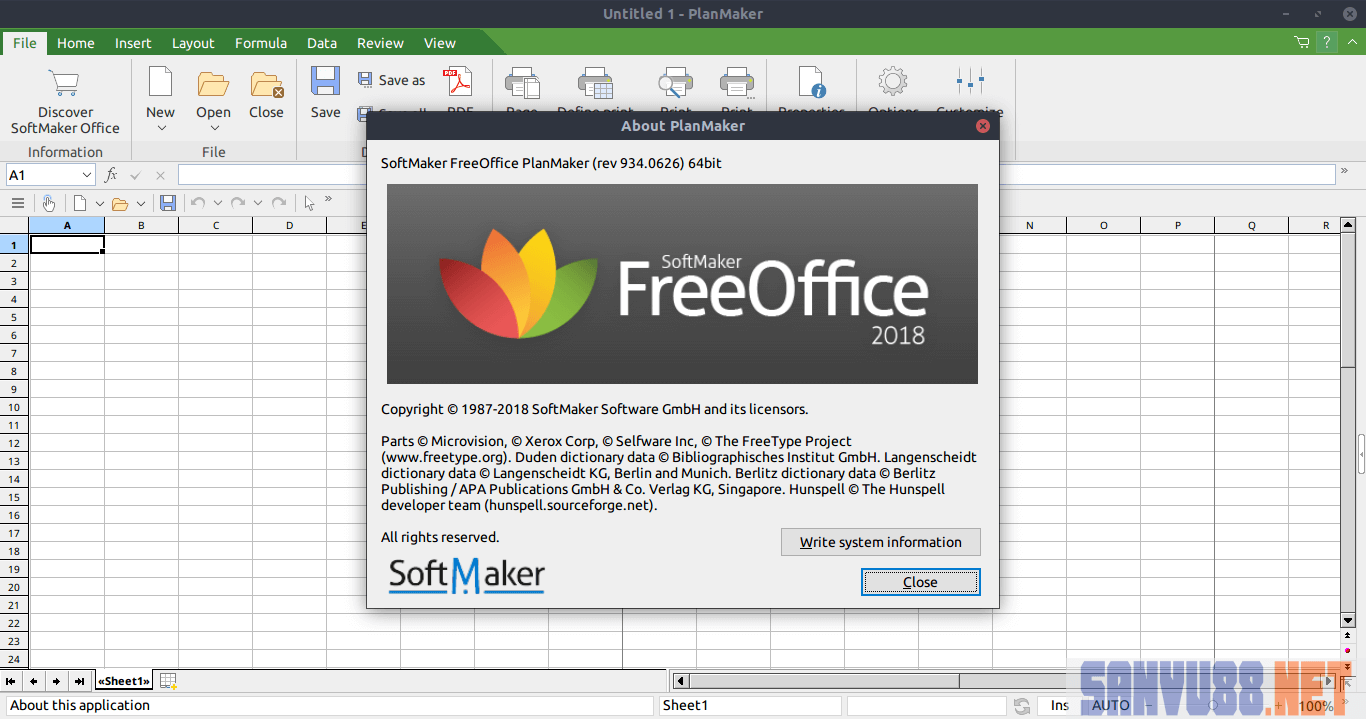This screenshot has height=719, width=1366.
Task: Click the large Save floppy icon in ribbon
Action: coord(325,82)
